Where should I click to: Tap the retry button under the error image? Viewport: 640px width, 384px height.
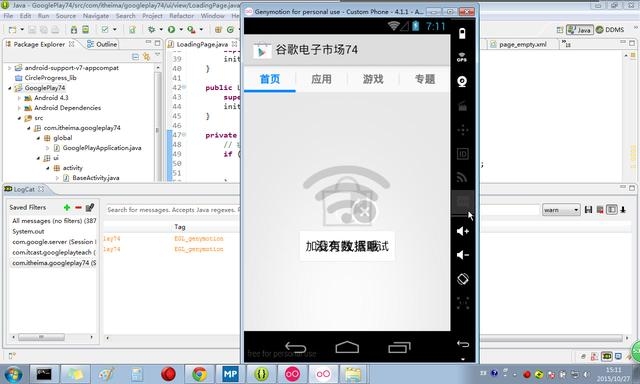(x=347, y=246)
